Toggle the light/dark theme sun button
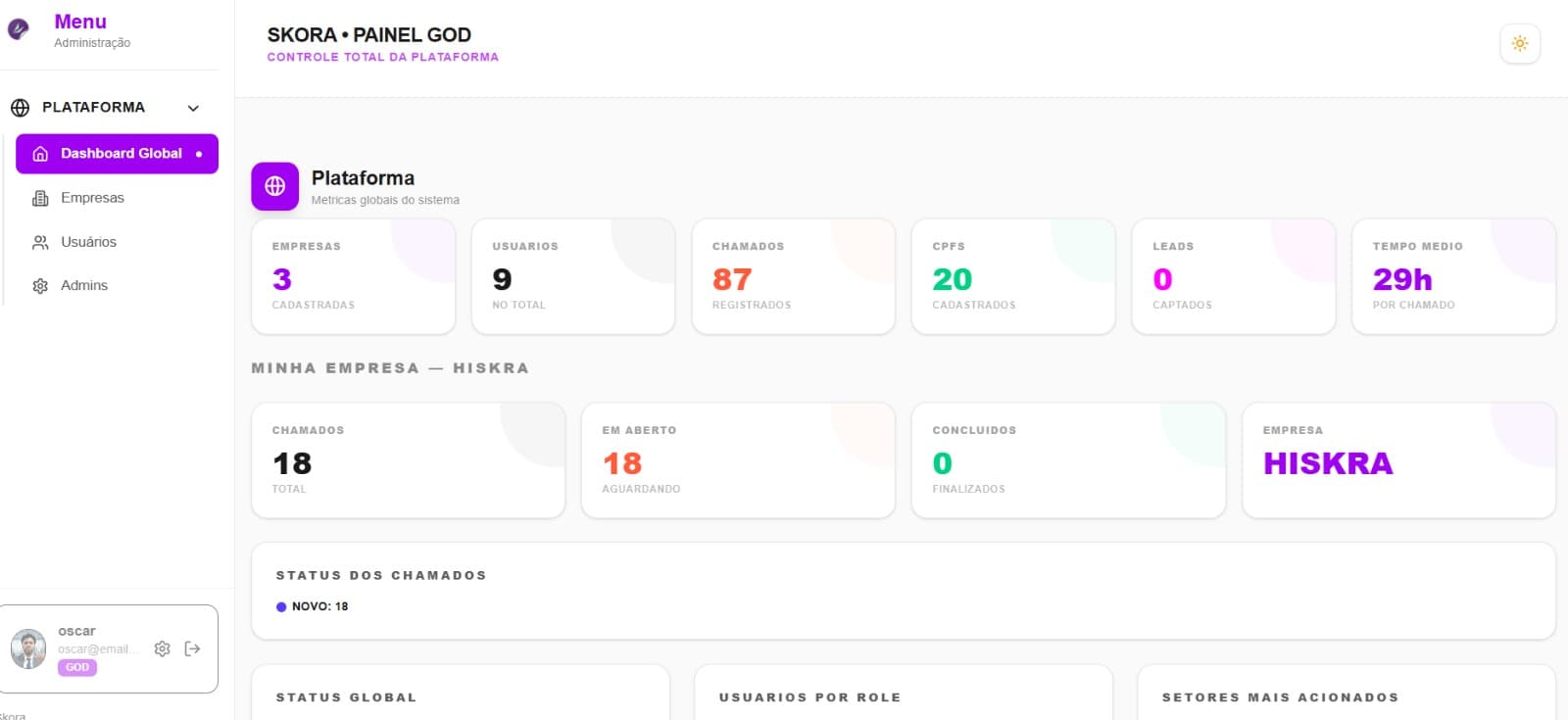Image resolution: width=1568 pixels, height=720 pixels. click(1520, 43)
